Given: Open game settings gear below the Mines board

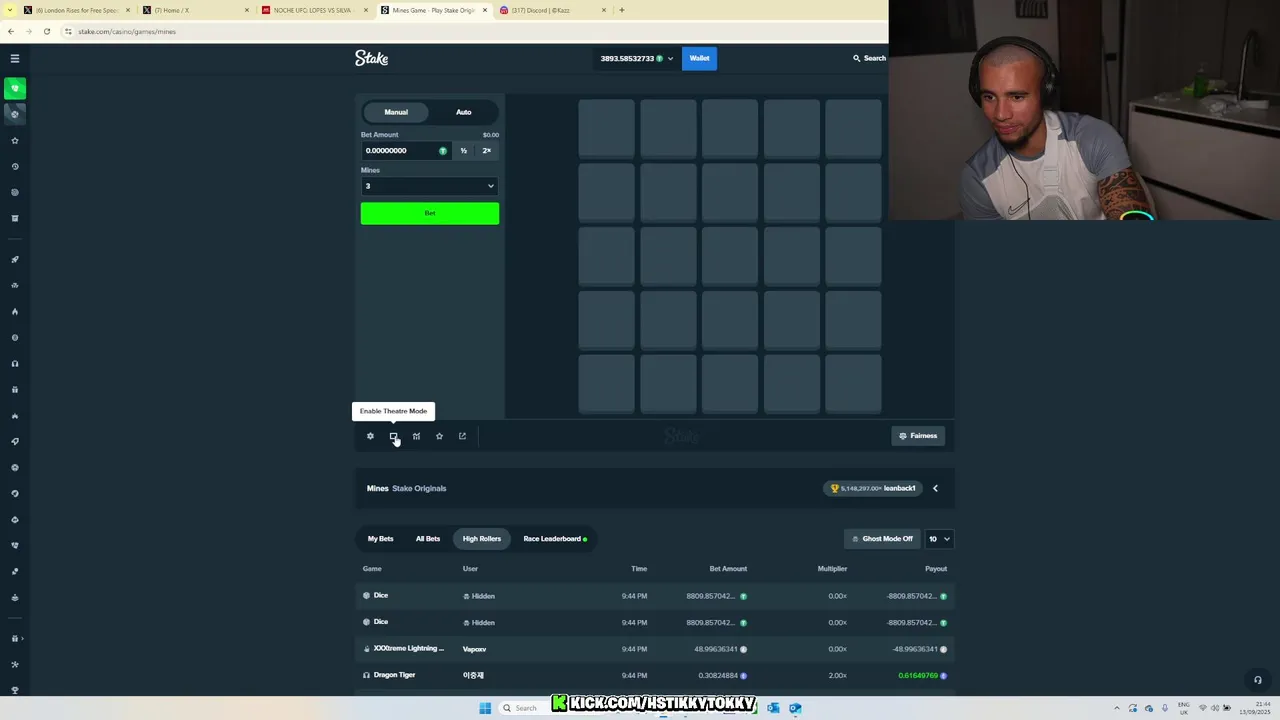Looking at the screenshot, I should pos(370,436).
